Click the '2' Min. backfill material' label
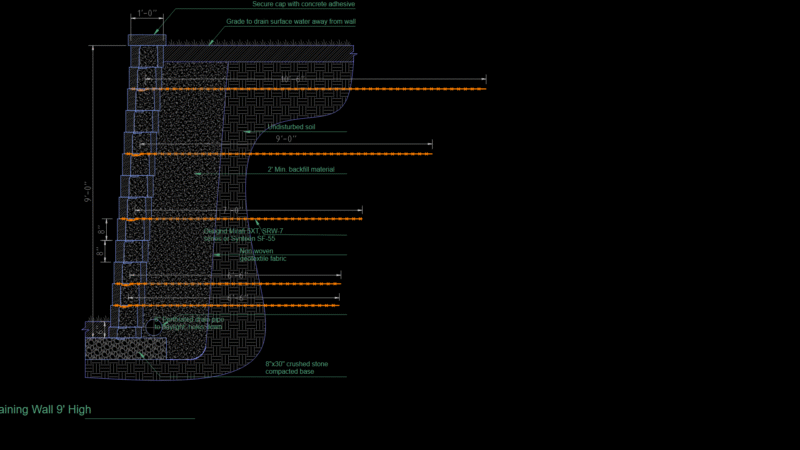Image resolution: width=800 pixels, height=450 pixels. point(301,169)
